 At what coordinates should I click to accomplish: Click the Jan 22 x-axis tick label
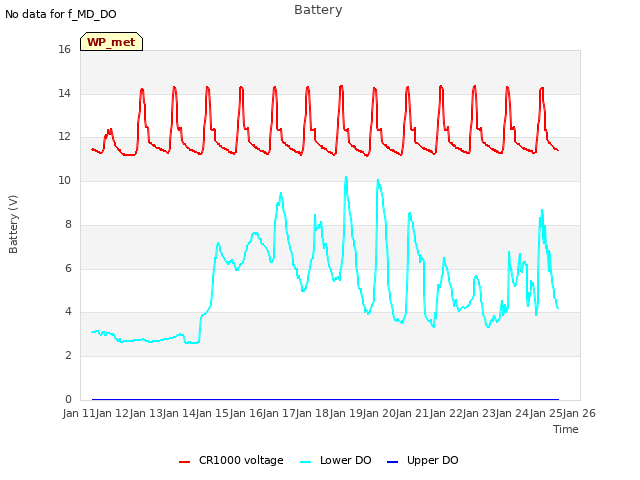(445, 413)
